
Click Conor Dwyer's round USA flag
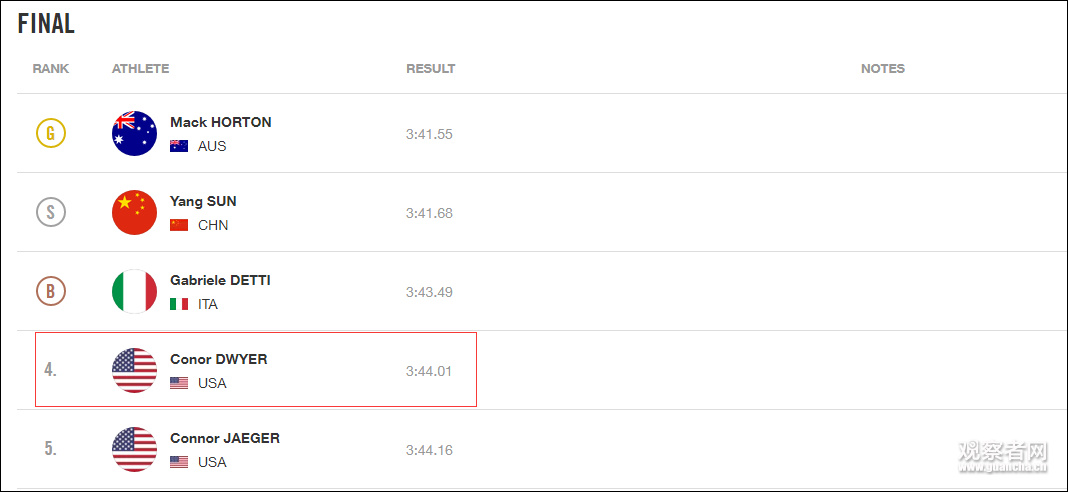click(134, 371)
